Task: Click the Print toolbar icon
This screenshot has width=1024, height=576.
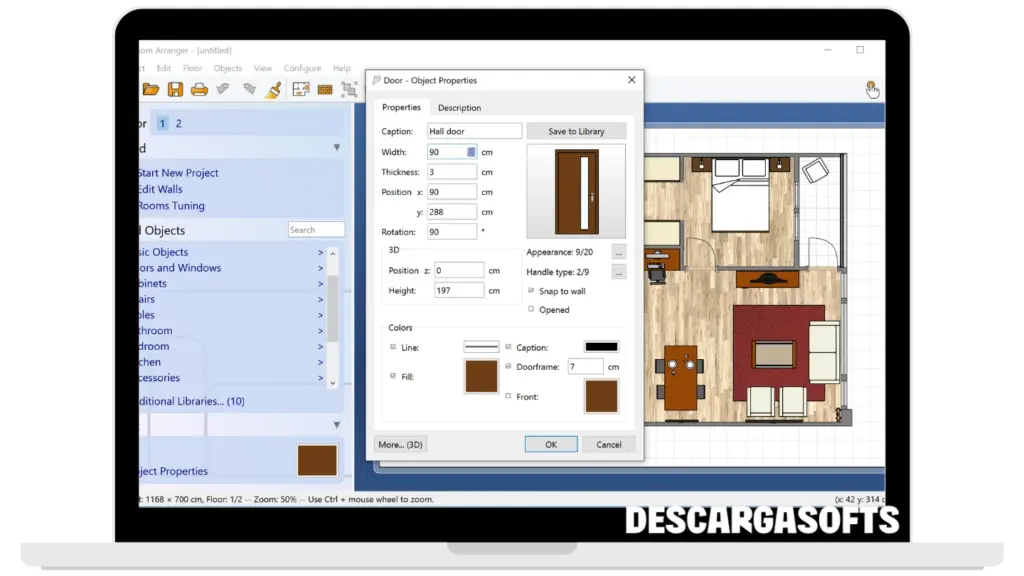Action: click(199, 90)
